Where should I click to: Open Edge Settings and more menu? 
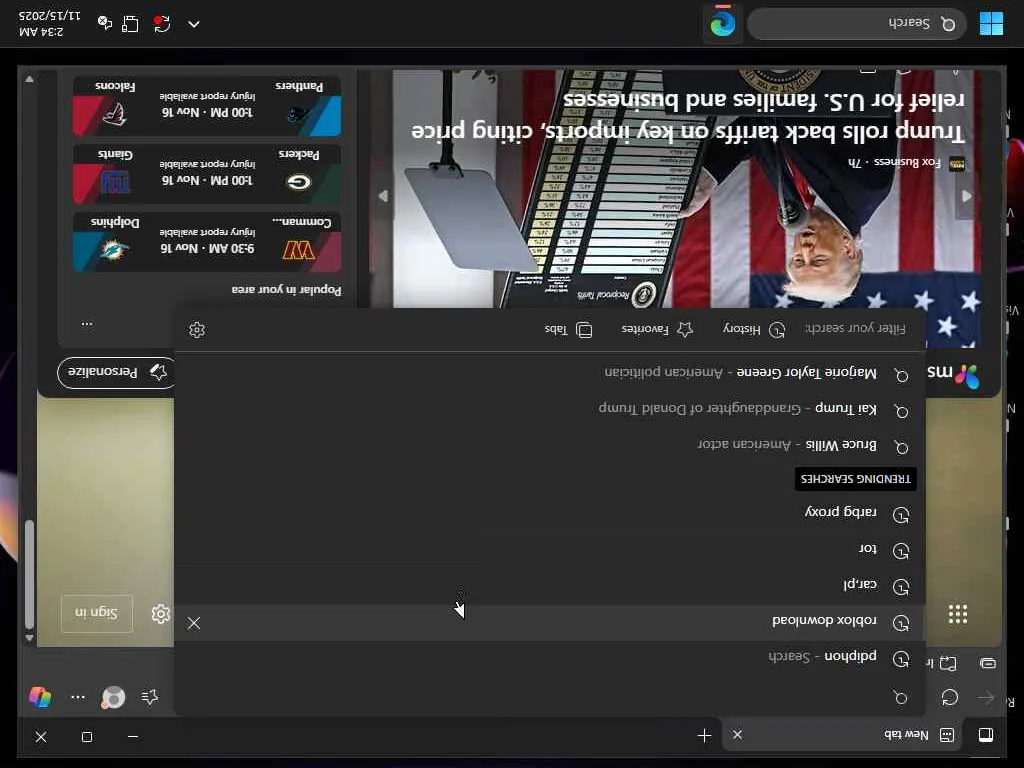[x=78, y=697]
